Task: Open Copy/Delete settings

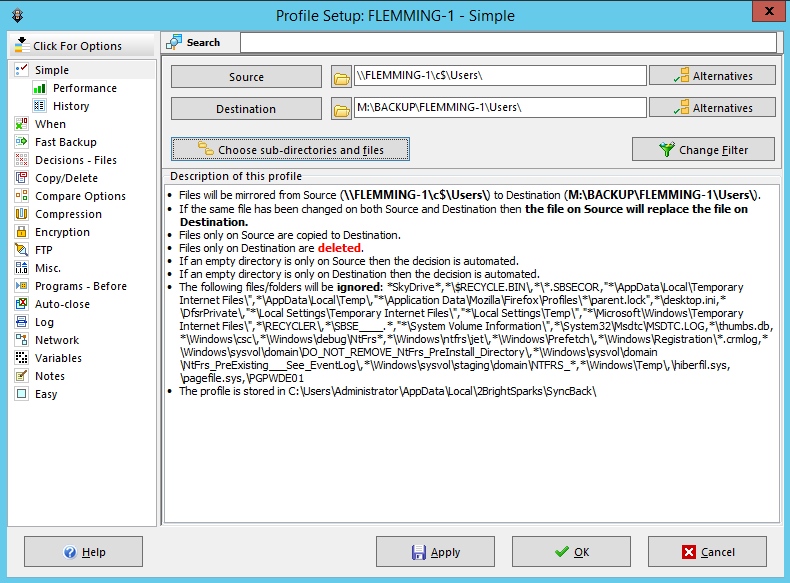Action: click(x=66, y=178)
